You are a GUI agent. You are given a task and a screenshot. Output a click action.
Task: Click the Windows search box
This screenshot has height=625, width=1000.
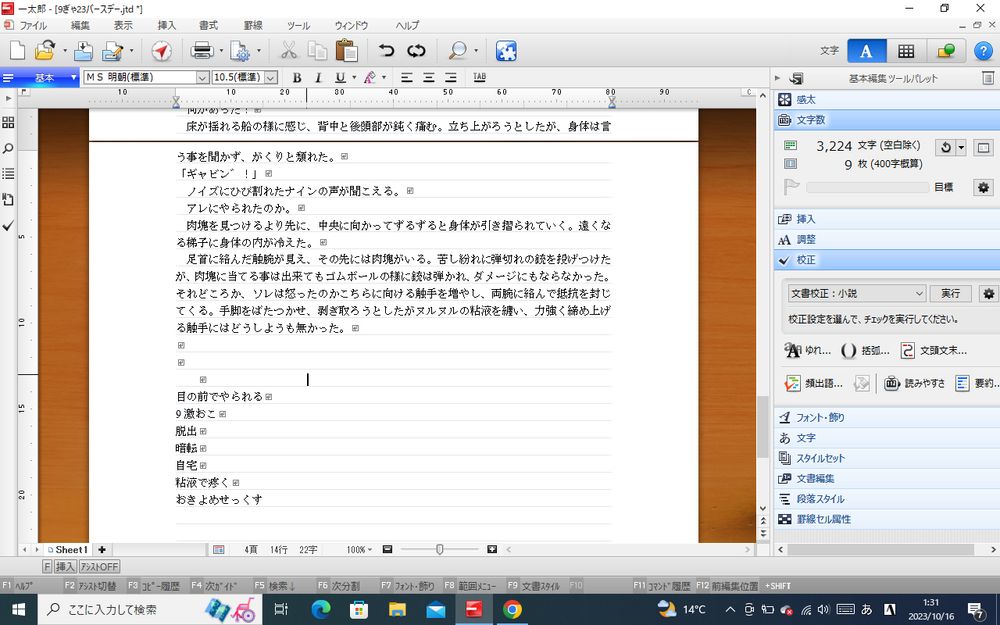click(x=148, y=610)
